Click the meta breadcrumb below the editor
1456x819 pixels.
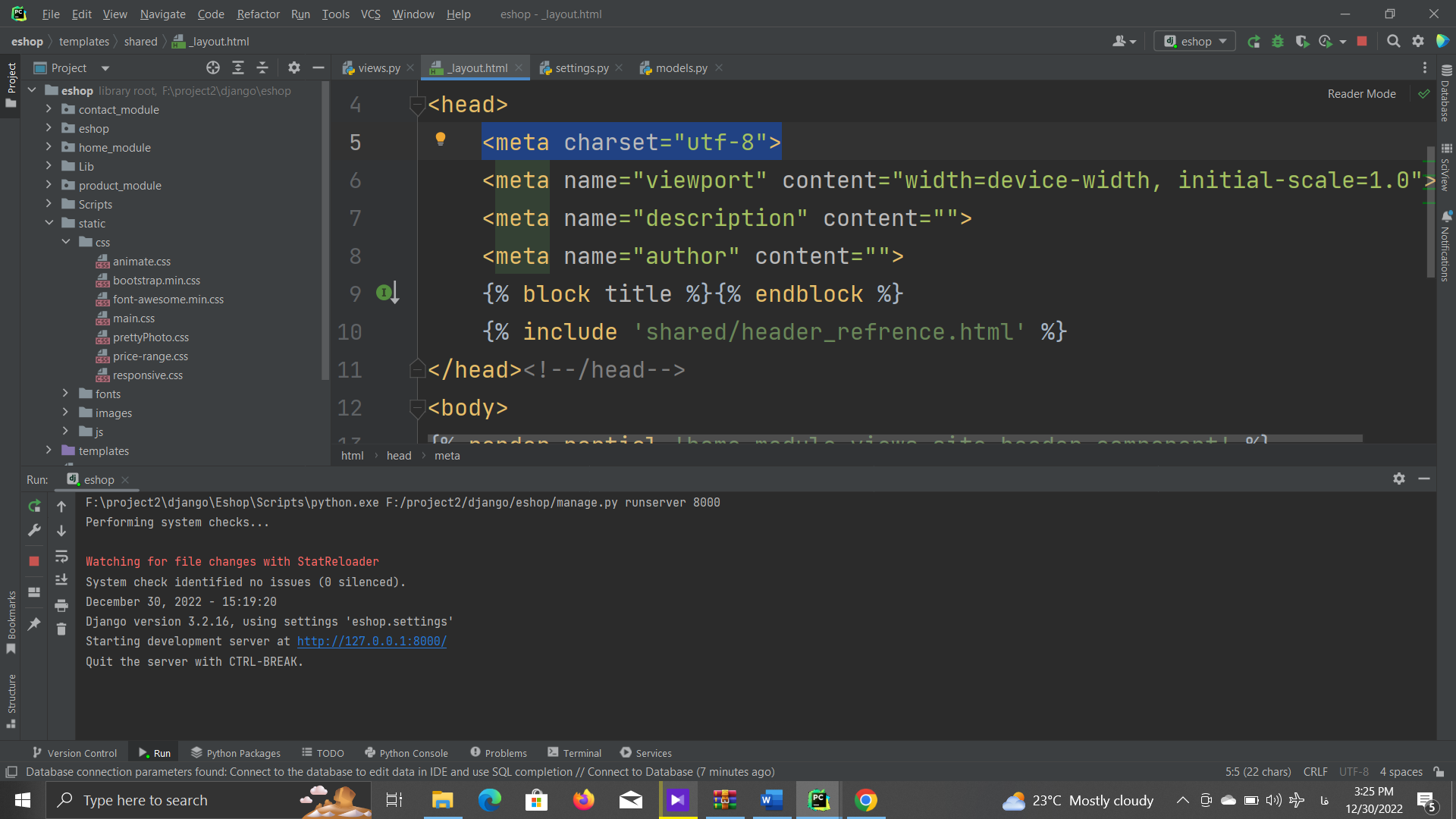pyautogui.click(x=447, y=455)
